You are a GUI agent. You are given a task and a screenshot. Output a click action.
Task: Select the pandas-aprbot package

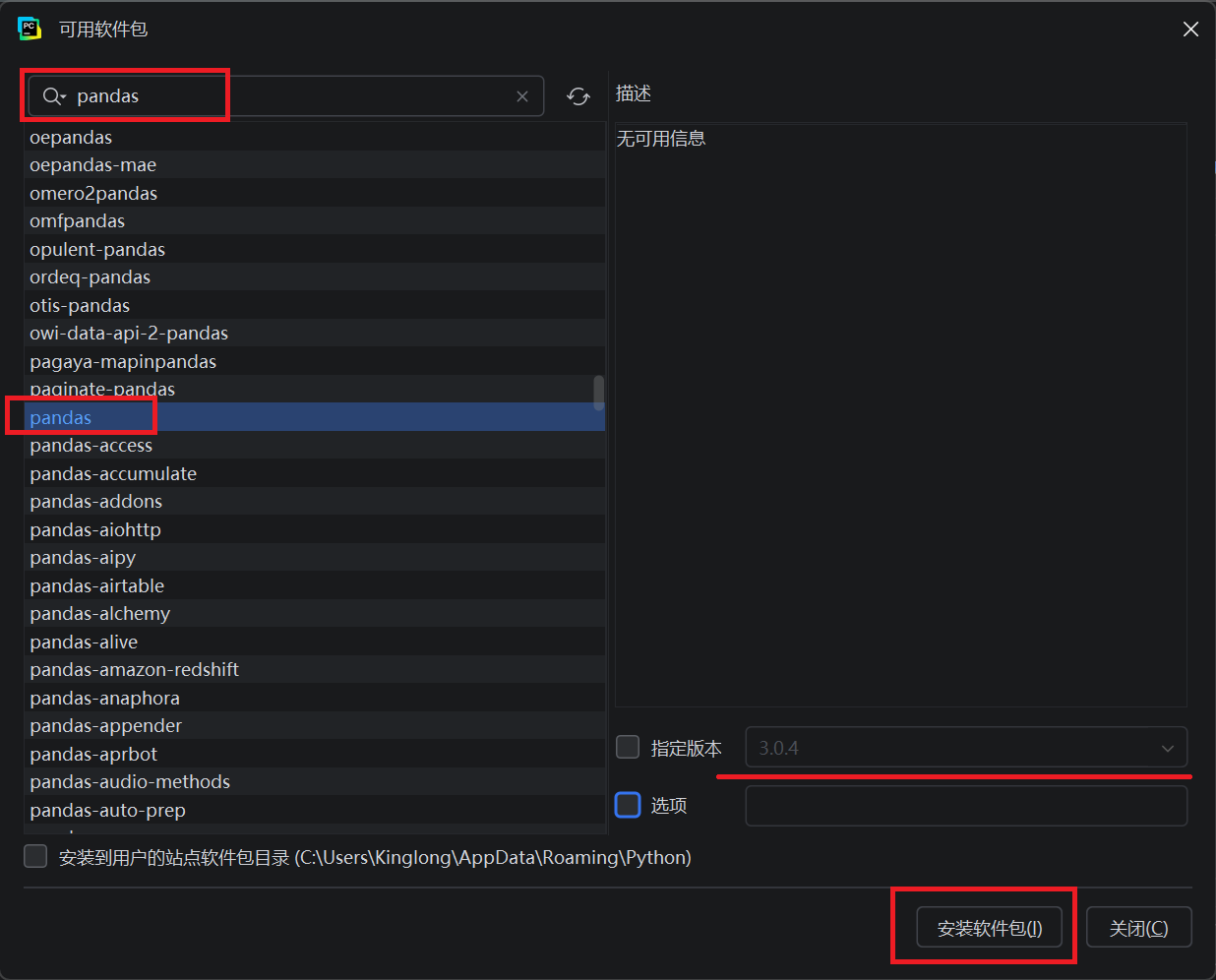pyautogui.click(x=314, y=754)
